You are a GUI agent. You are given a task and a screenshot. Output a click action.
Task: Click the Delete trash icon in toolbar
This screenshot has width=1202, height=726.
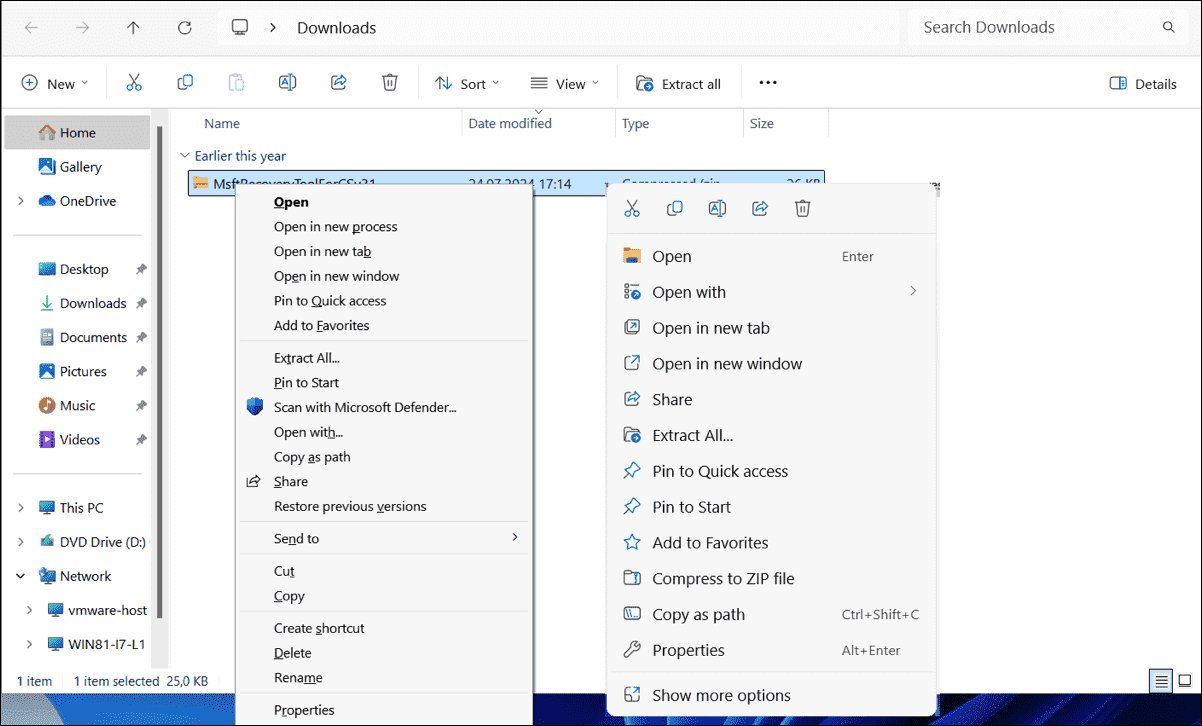point(390,83)
